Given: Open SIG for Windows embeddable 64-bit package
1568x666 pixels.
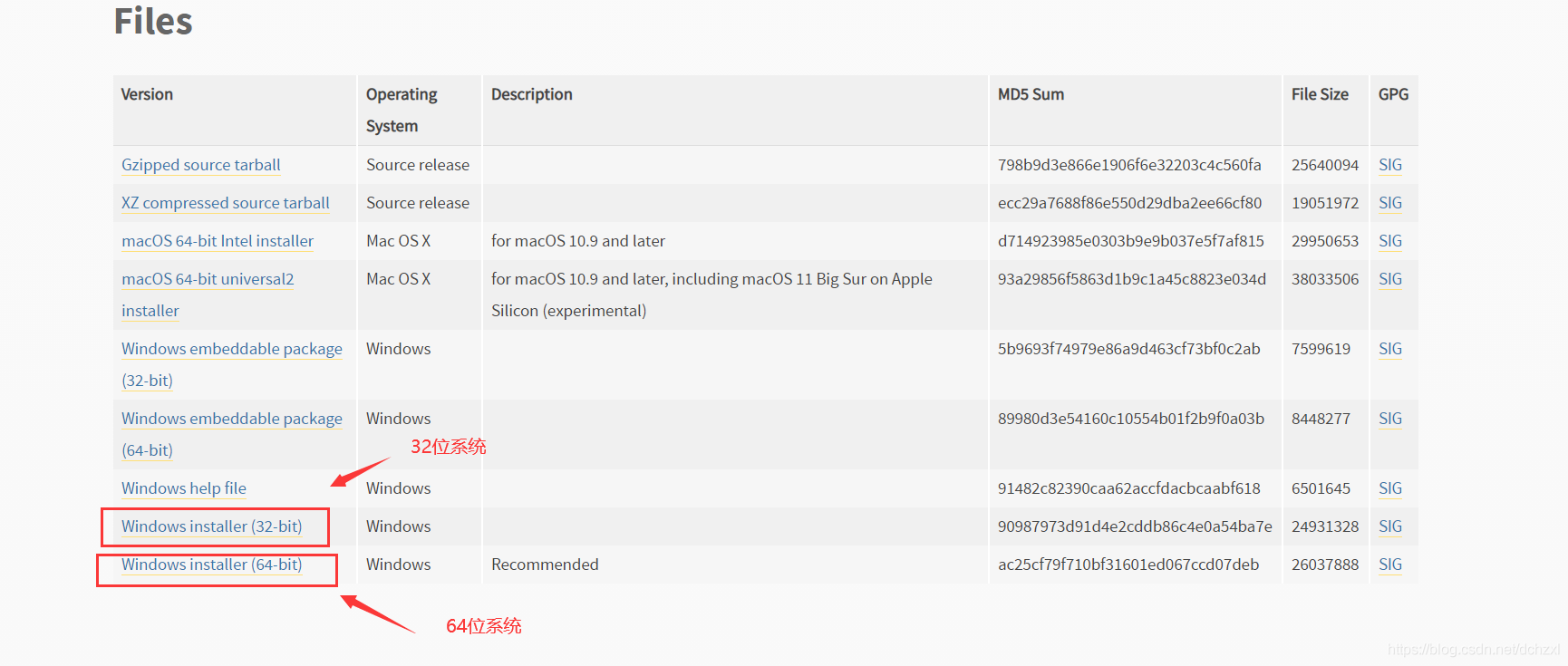Looking at the screenshot, I should (1389, 419).
